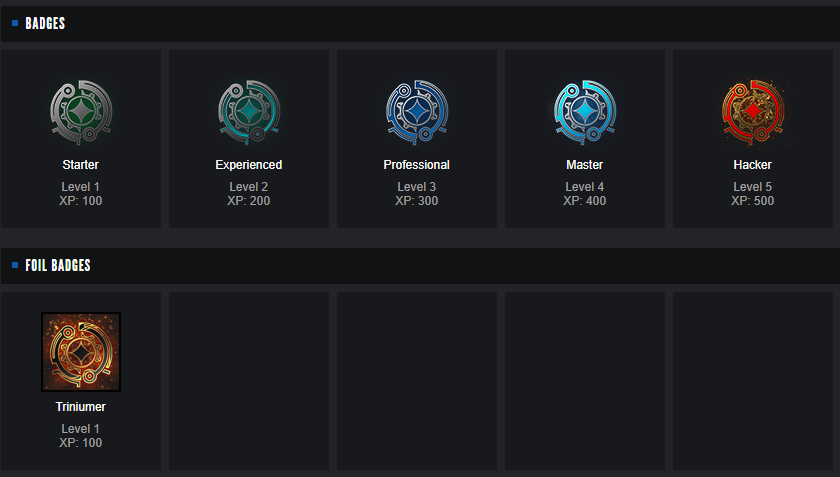Click the Master badge title text
The height and width of the screenshot is (477, 840).
coord(585,165)
